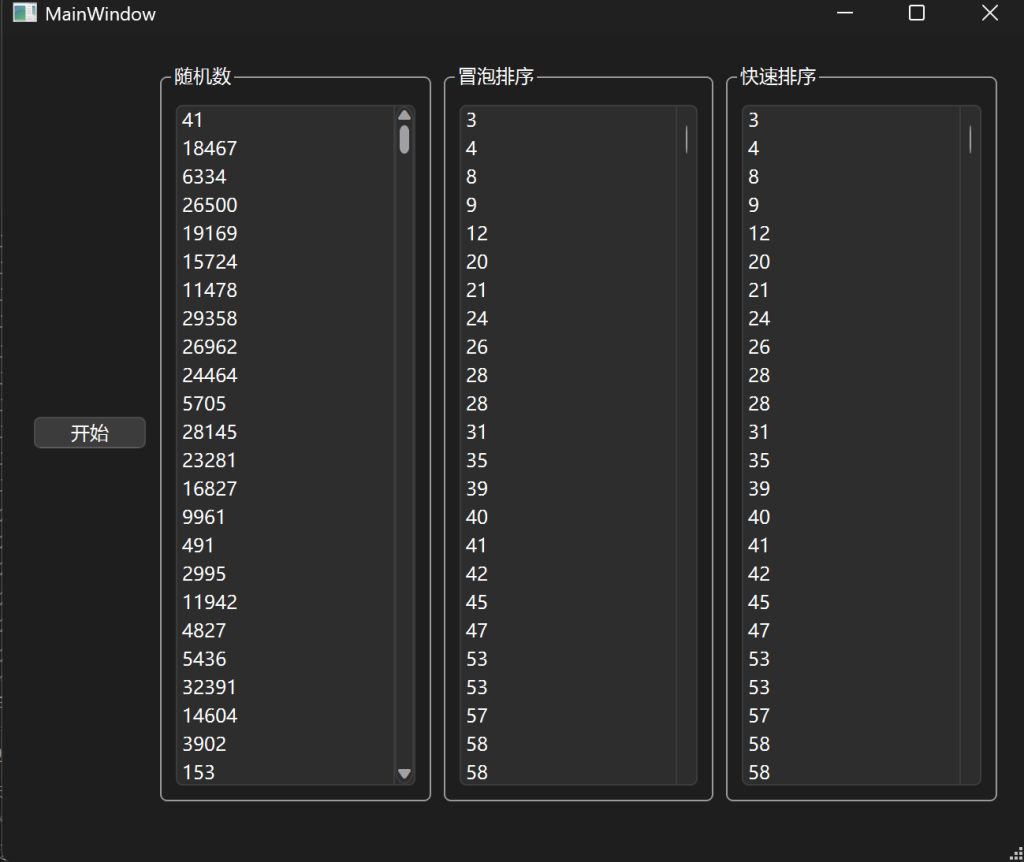Close the MainWindow window

(989, 14)
